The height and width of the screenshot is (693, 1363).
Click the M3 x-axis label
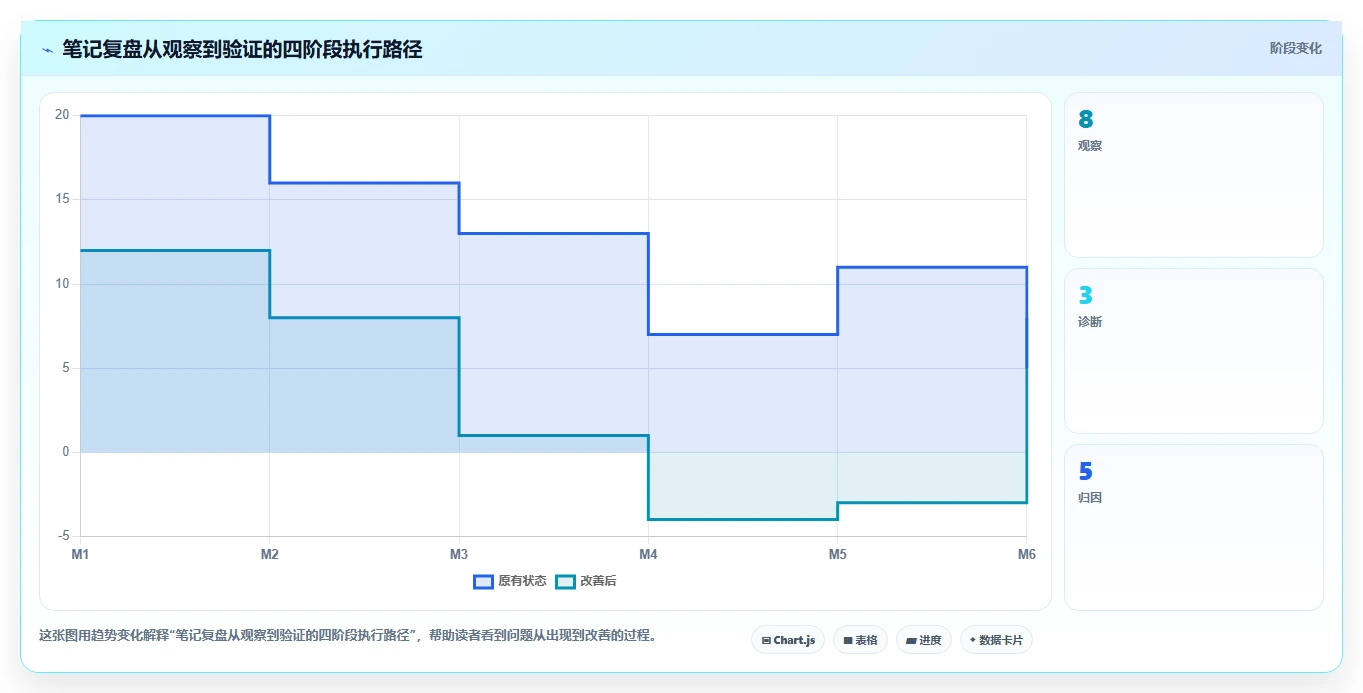[x=459, y=553]
